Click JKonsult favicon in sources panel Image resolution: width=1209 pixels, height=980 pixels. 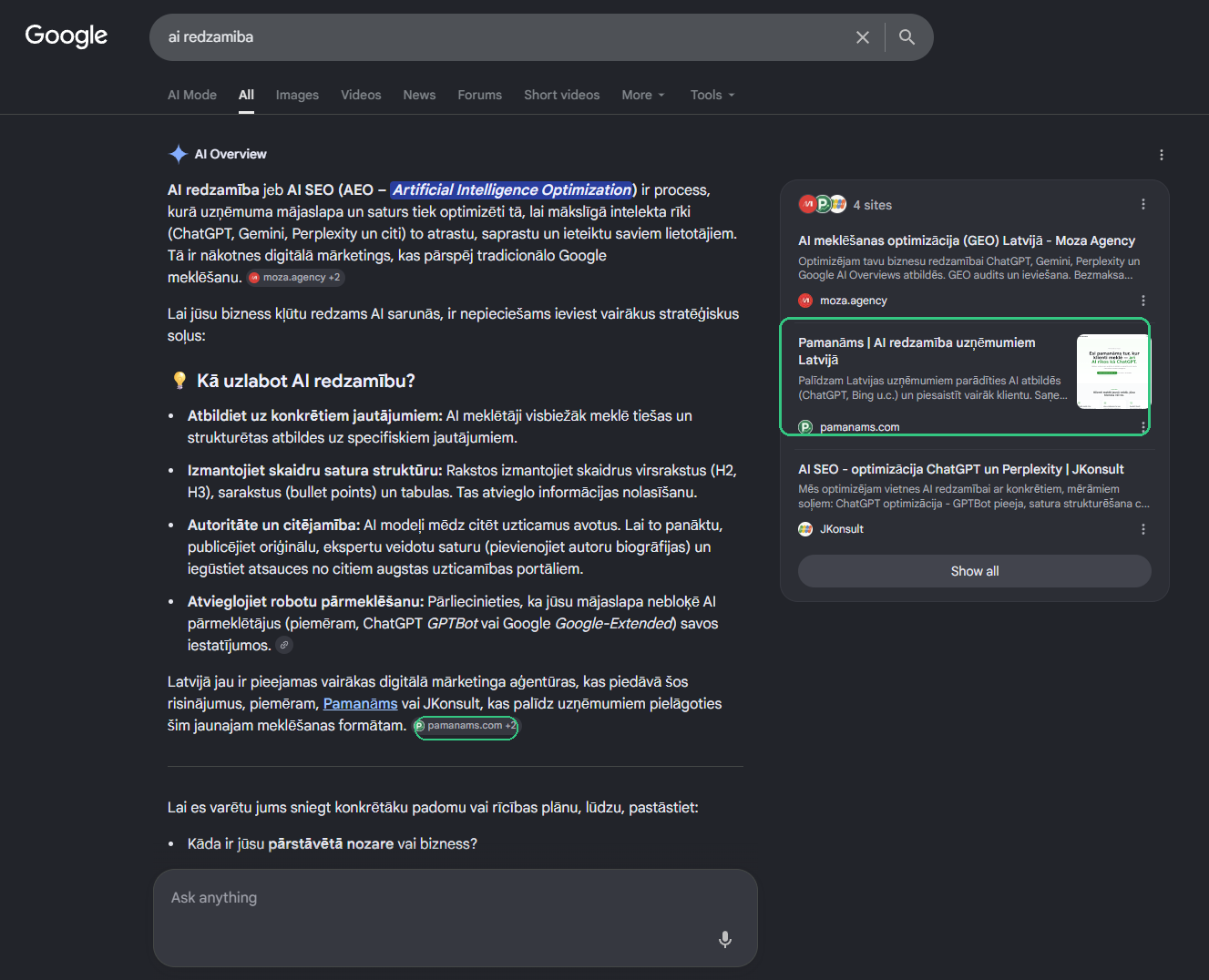tap(805, 529)
